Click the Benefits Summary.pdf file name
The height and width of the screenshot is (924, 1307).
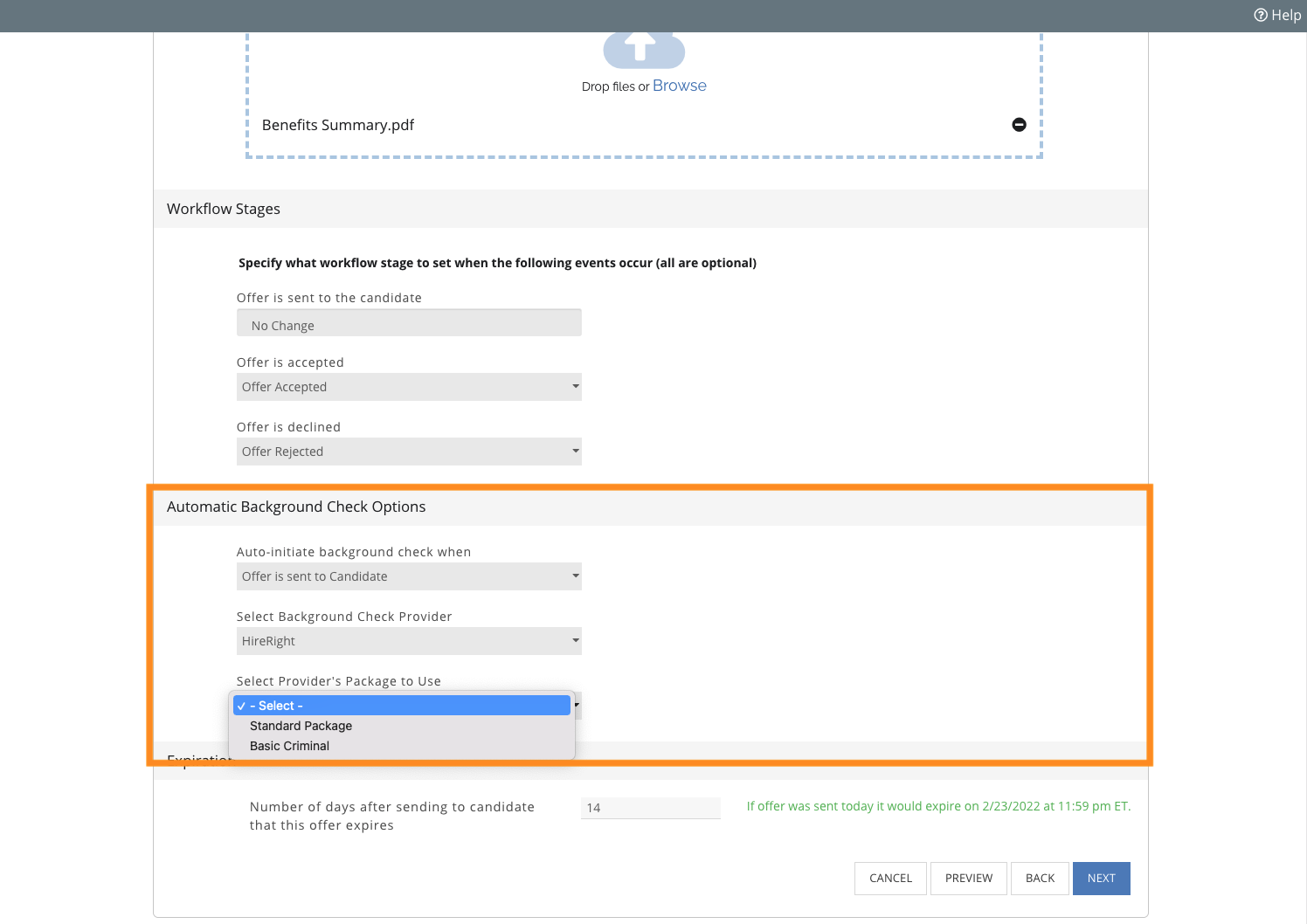pos(338,125)
